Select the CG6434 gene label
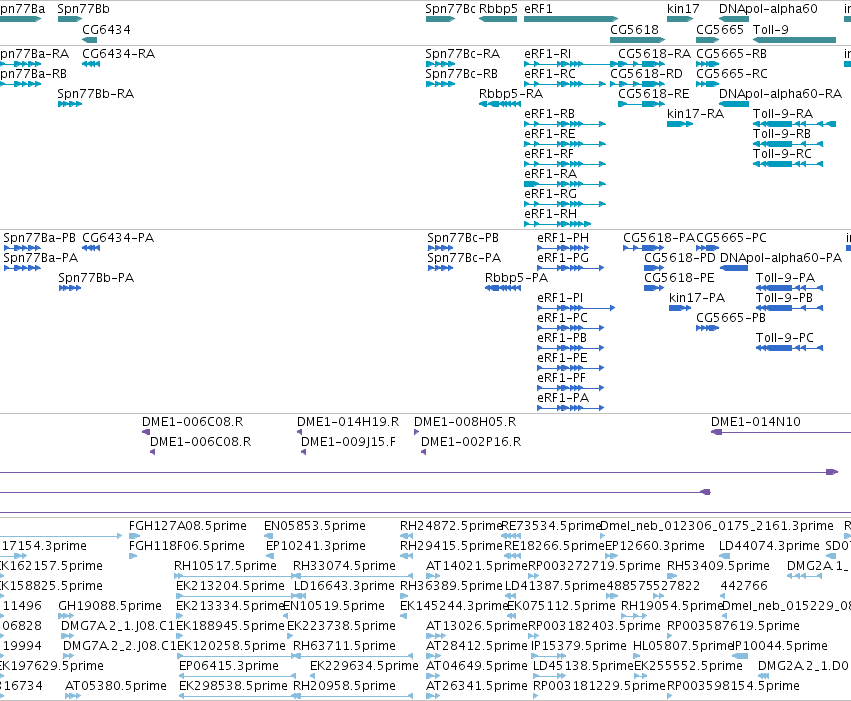 click(x=106, y=30)
